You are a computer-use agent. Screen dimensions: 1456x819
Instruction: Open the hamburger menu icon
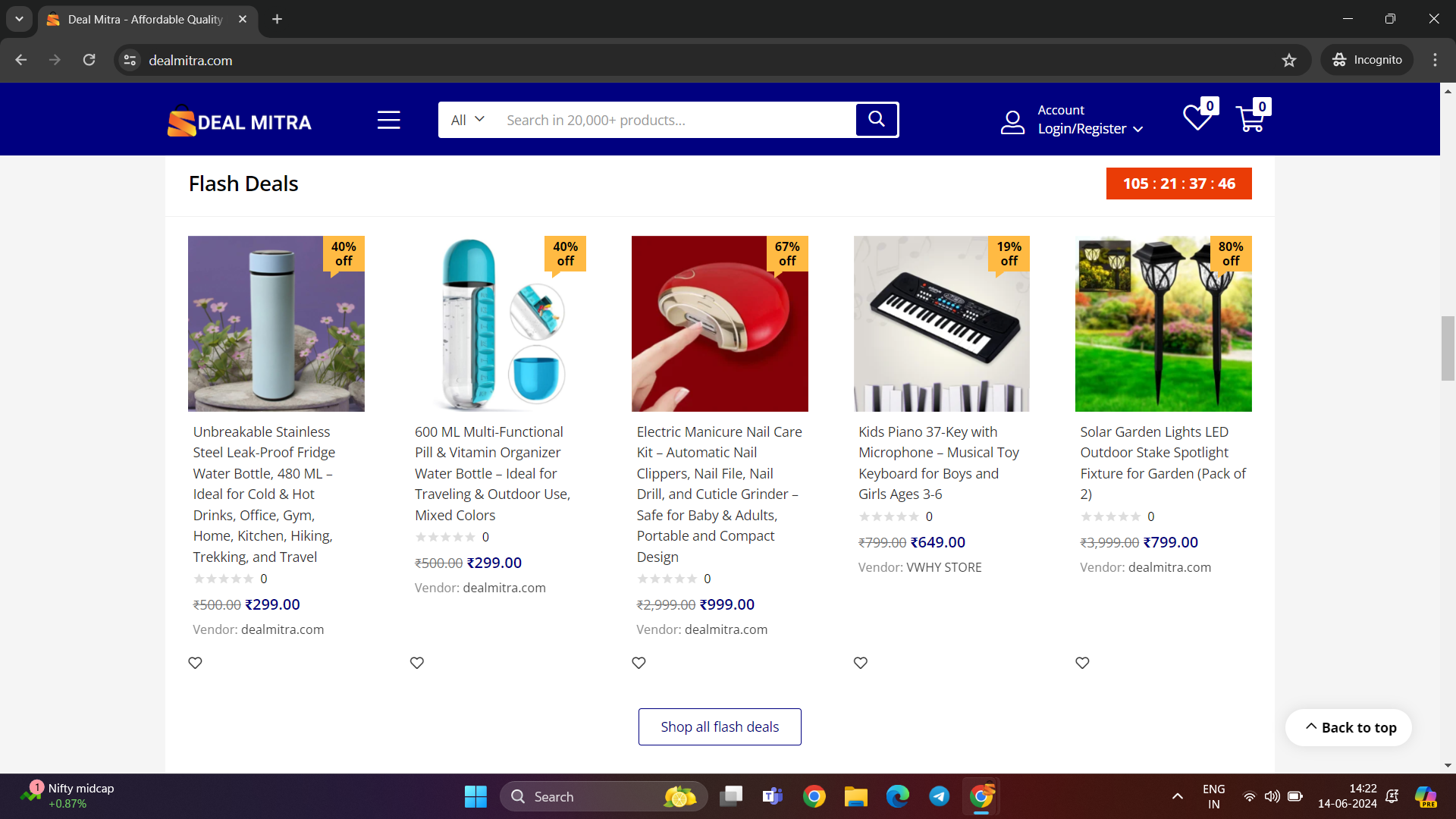pyautogui.click(x=388, y=120)
